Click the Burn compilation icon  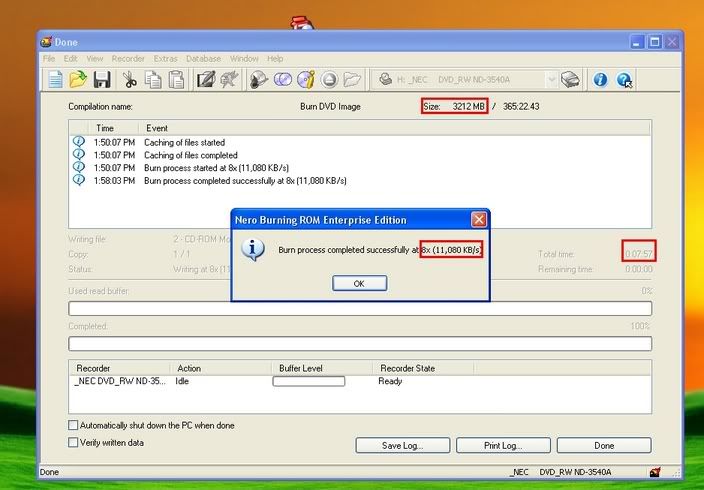pyautogui.click(x=259, y=80)
